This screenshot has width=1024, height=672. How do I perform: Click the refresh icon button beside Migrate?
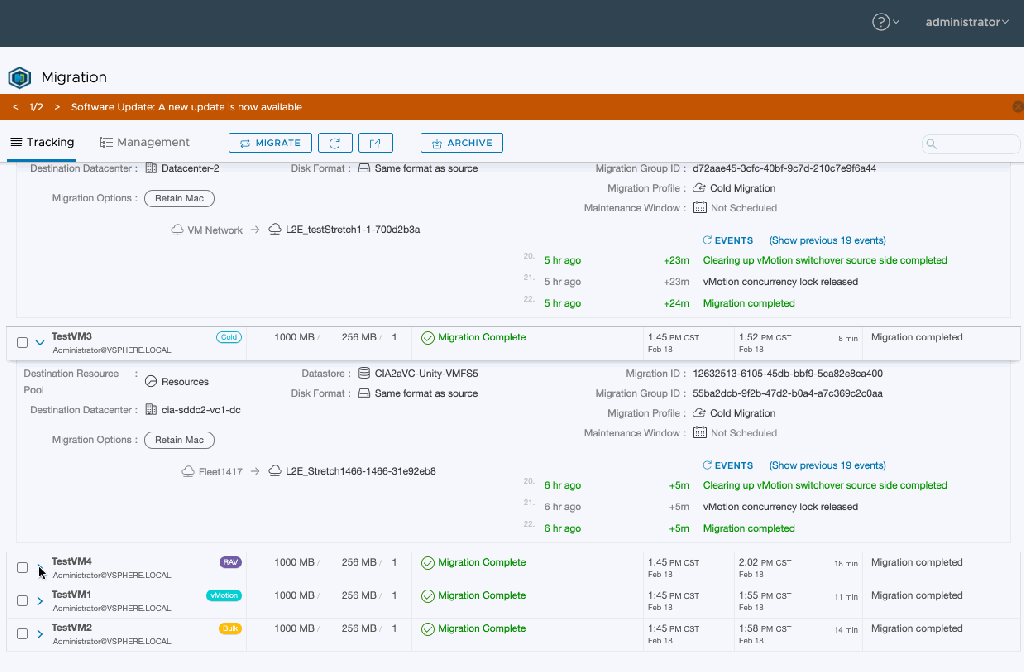tap(335, 143)
